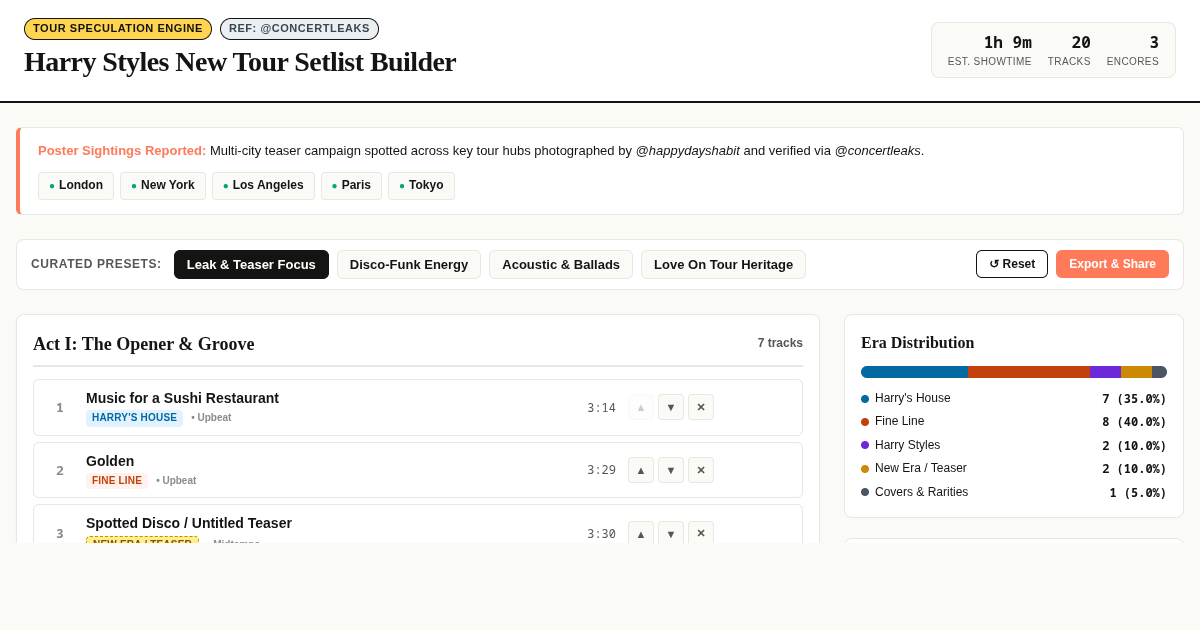Move Golden track down

pyautogui.click(x=671, y=470)
